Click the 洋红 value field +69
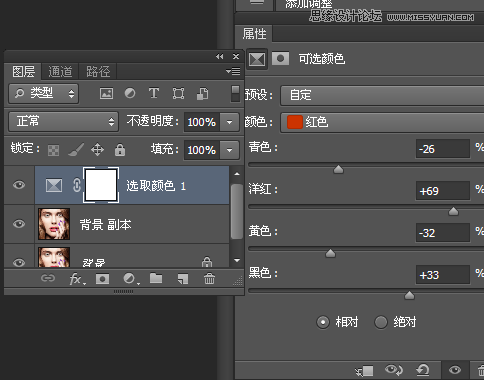This screenshot has width=484, height=380. tap(443, 191)
